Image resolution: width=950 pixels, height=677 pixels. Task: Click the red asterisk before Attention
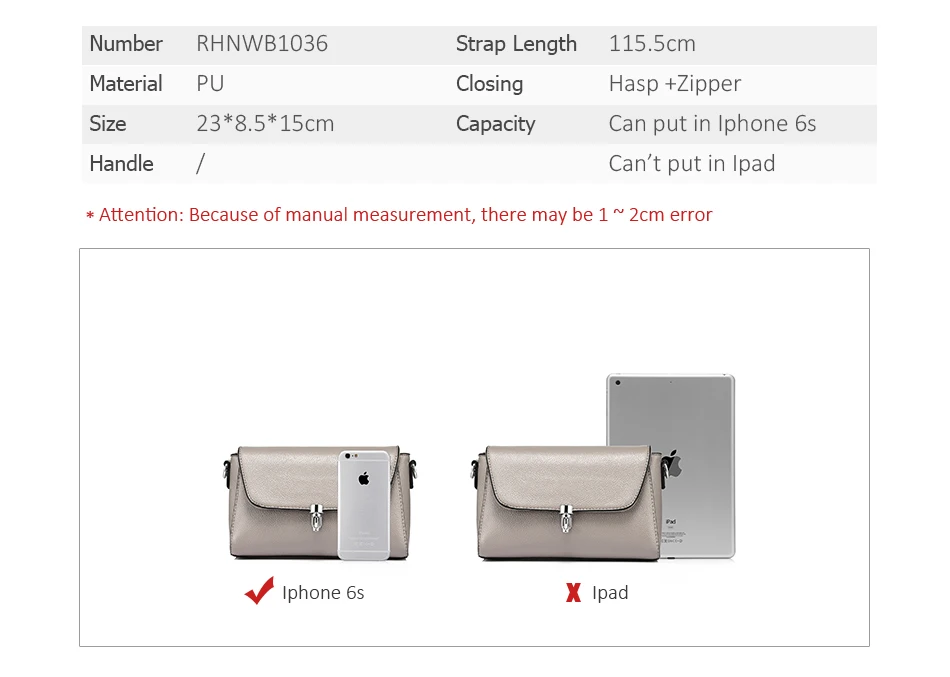[x=90, y=215]
